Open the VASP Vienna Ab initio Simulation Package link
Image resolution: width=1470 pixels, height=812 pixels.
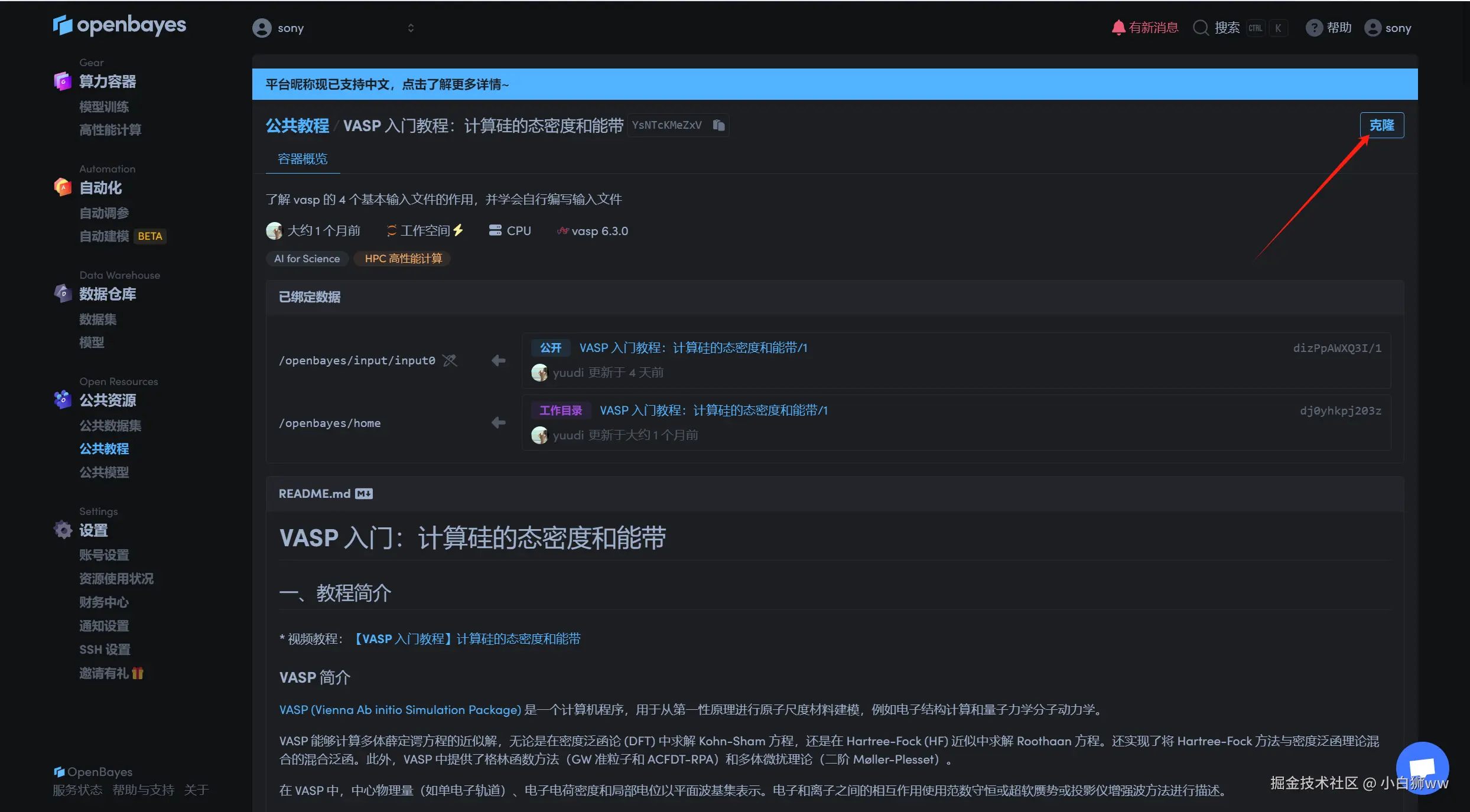coord(400,710)
